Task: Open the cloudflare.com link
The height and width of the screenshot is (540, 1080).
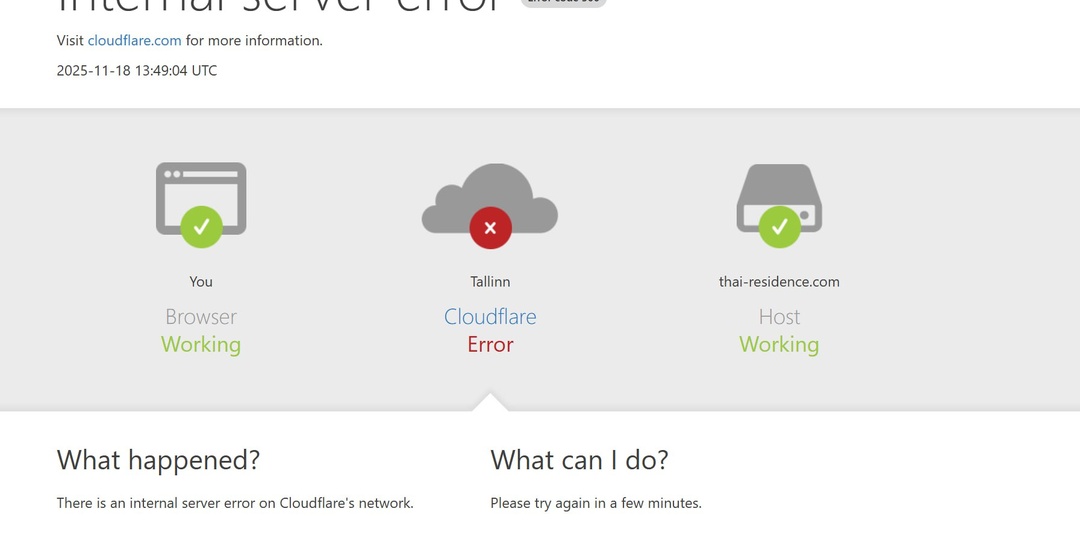Action: point(134,41)
